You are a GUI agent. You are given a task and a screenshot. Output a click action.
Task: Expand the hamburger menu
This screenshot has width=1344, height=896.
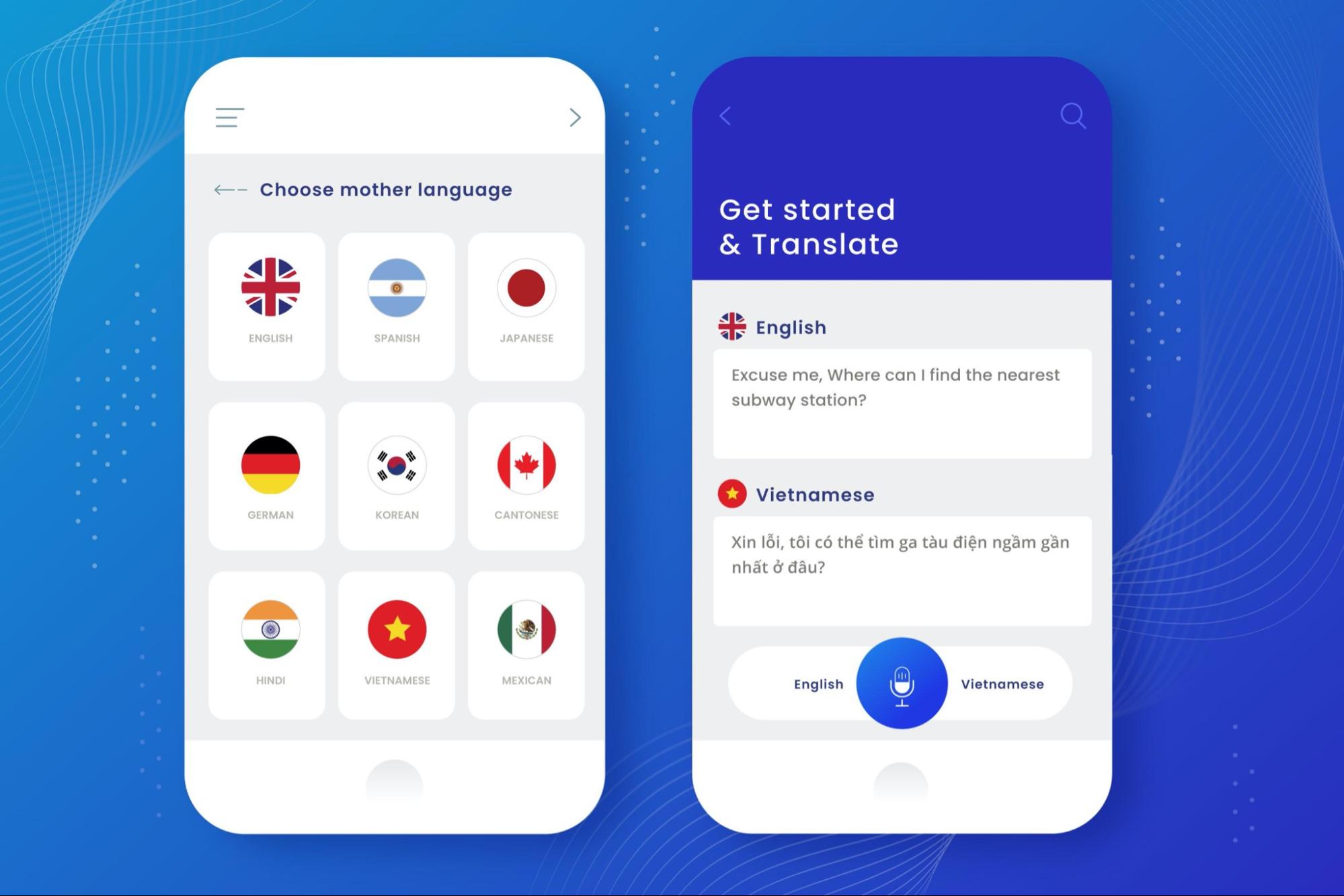(230, 117)
